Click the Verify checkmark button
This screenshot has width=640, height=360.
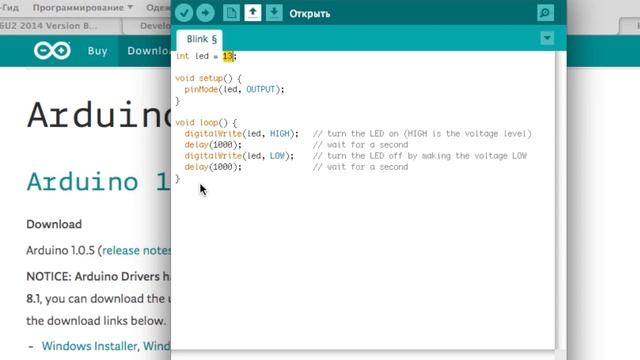[184, 13]
